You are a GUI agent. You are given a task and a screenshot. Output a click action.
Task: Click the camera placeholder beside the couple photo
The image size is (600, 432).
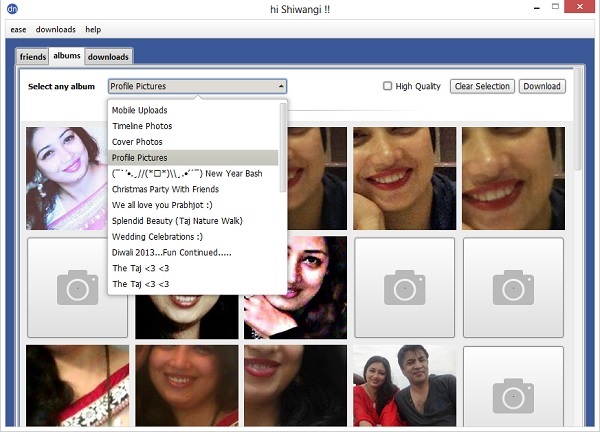[514, 386]
